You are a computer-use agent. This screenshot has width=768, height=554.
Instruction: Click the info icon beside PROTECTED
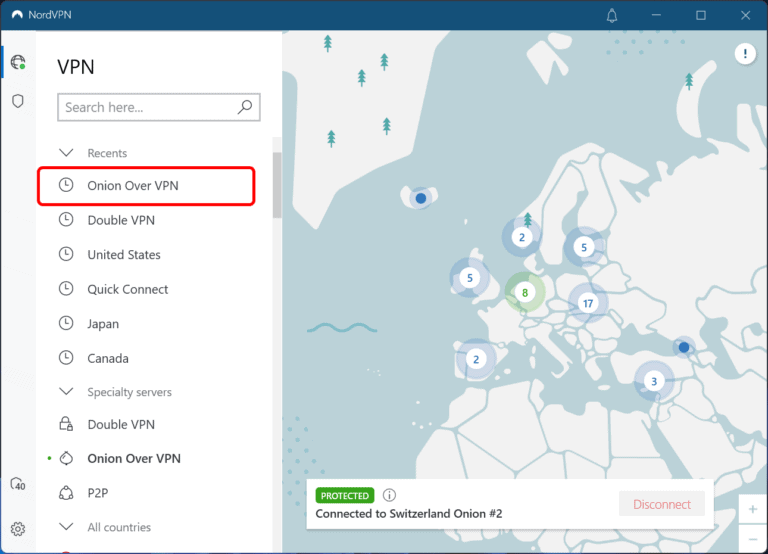[390, 495]
